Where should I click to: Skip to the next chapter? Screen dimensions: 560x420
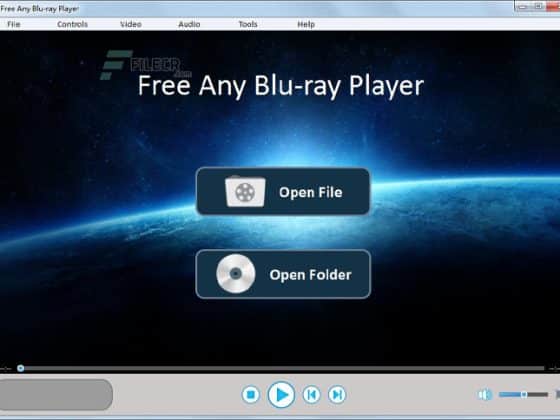coord(337,395)
